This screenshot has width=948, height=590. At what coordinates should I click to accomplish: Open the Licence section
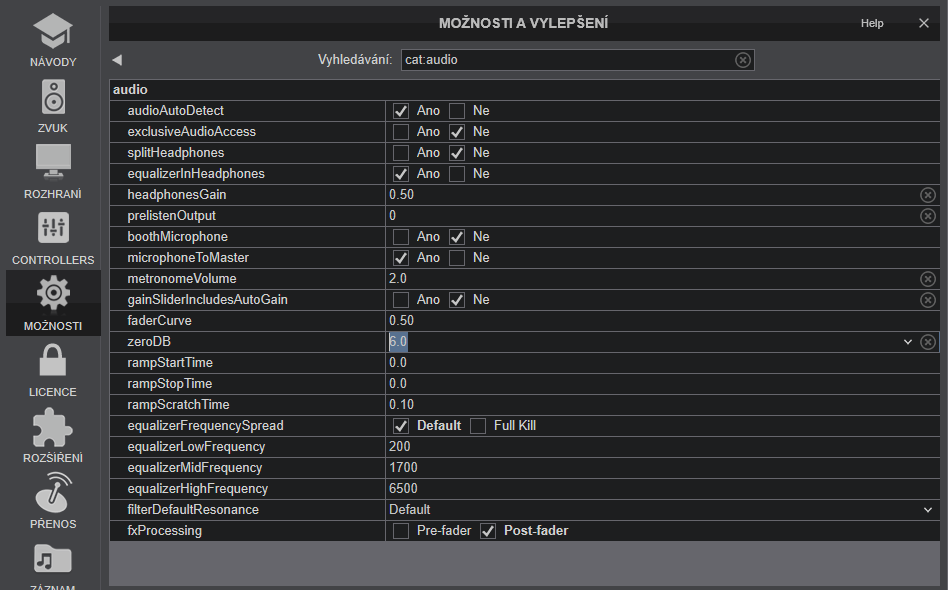53,370
